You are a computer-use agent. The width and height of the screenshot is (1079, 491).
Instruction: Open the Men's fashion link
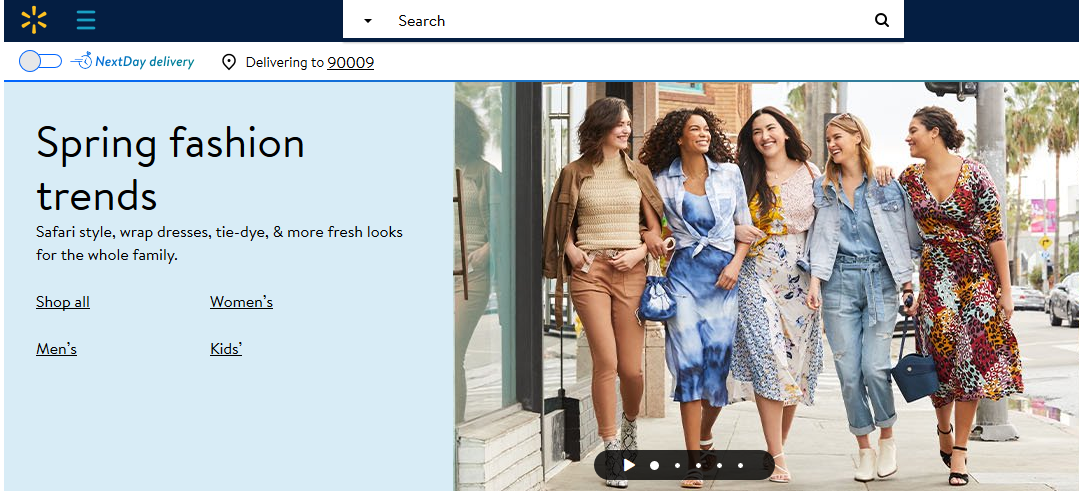pos(56,349)
